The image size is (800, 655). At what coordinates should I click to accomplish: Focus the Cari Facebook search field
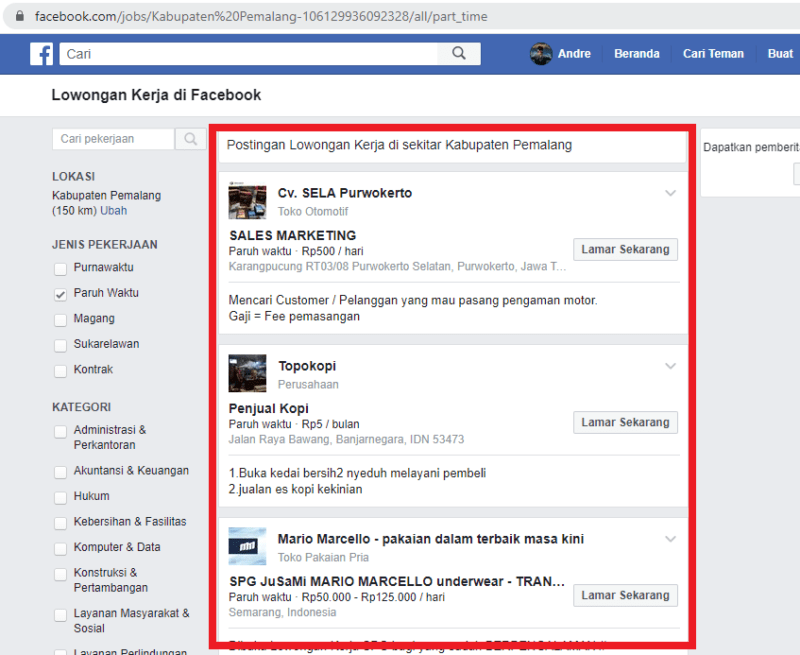248,54
